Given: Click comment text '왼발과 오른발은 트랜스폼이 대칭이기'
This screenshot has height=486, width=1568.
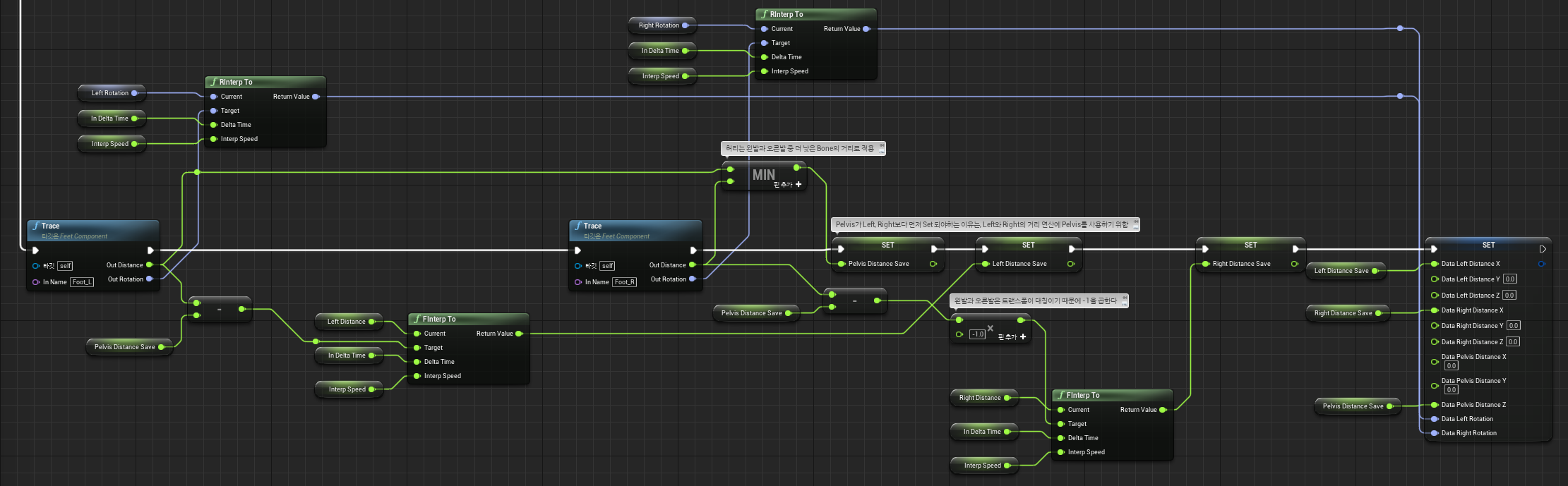Looking at the screenshot, I should [x=1036, y=300].
